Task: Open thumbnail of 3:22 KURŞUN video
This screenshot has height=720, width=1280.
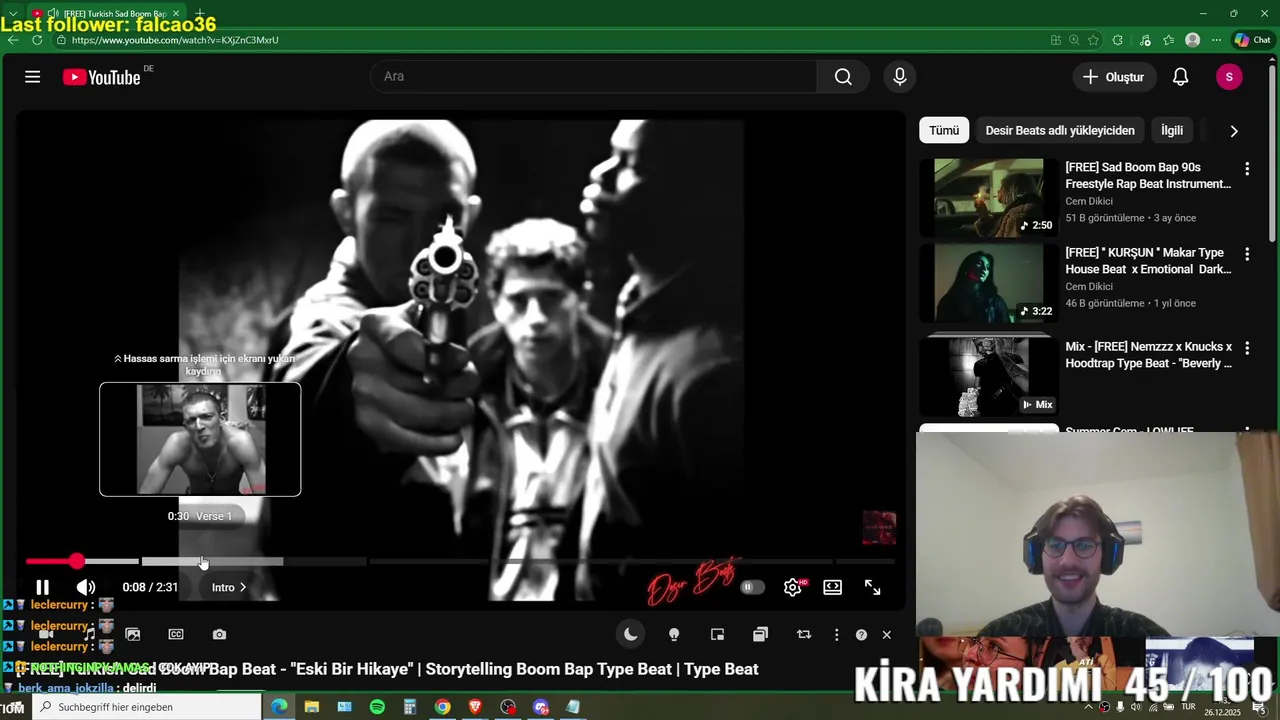Action: [989, 283]
